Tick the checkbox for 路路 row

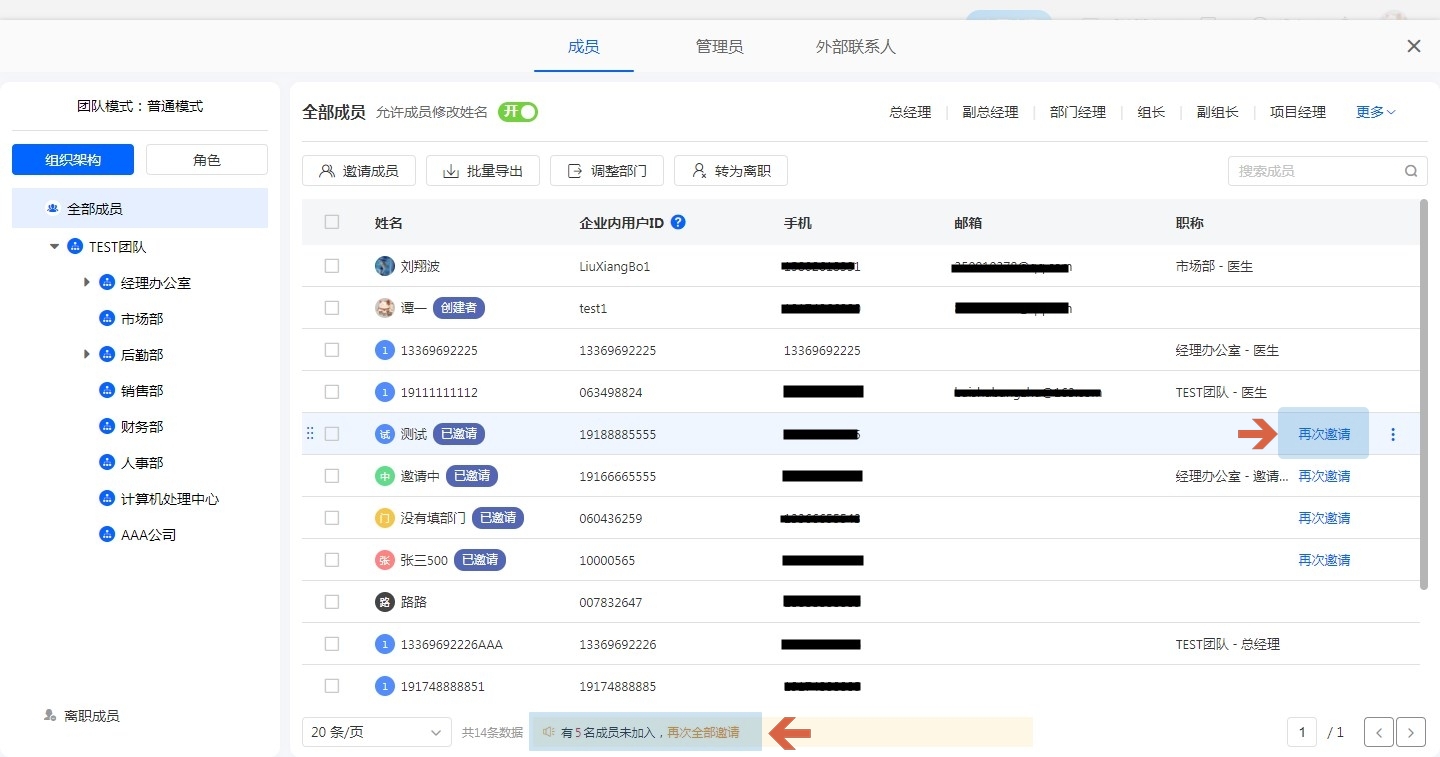pyautogui.click(x=332, y=602)
